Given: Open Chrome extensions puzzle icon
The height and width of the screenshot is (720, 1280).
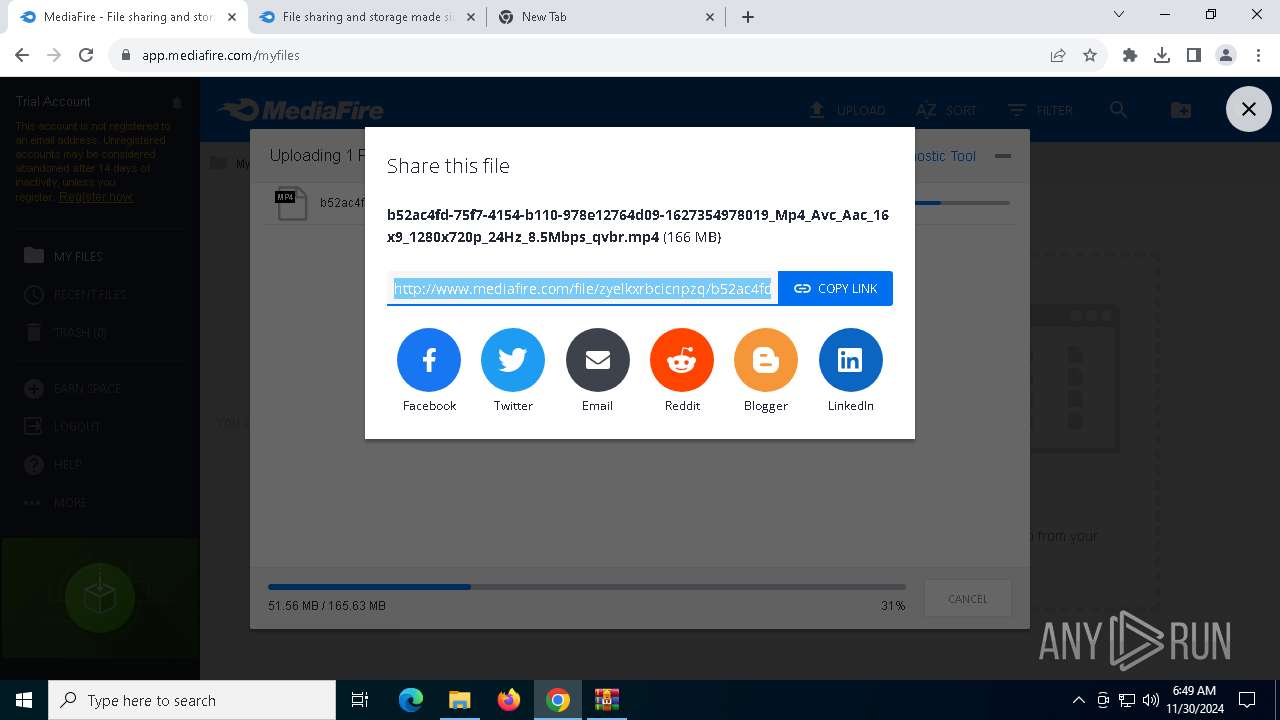Looking at the screenshot, I should coord(1130,55).
